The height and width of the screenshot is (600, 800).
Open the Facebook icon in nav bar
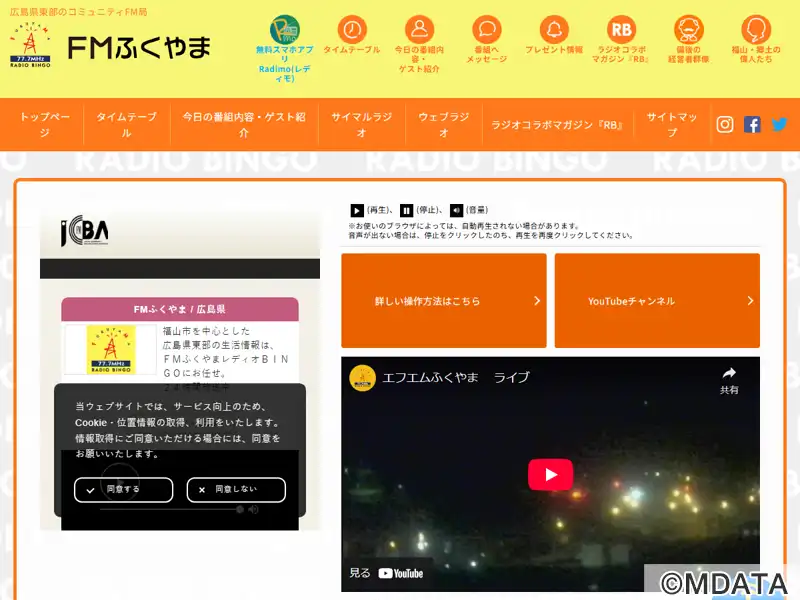[x=752, y=124]
